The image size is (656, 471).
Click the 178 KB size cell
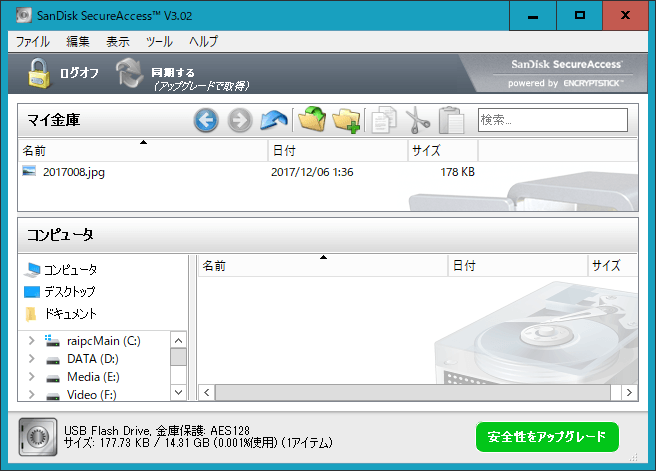click(457, 172)
